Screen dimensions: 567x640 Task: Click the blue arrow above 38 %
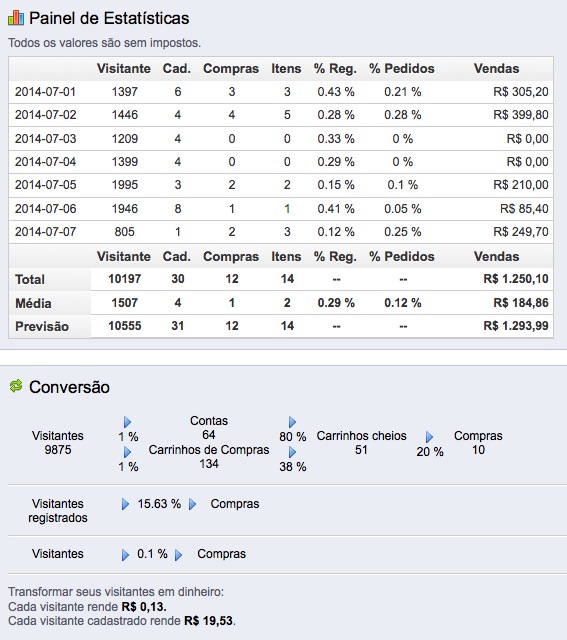(x=292, y=452)
